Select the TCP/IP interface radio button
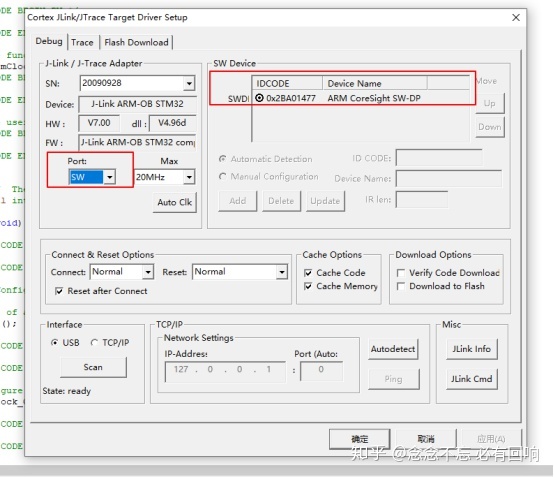 [x=94, y=342]
